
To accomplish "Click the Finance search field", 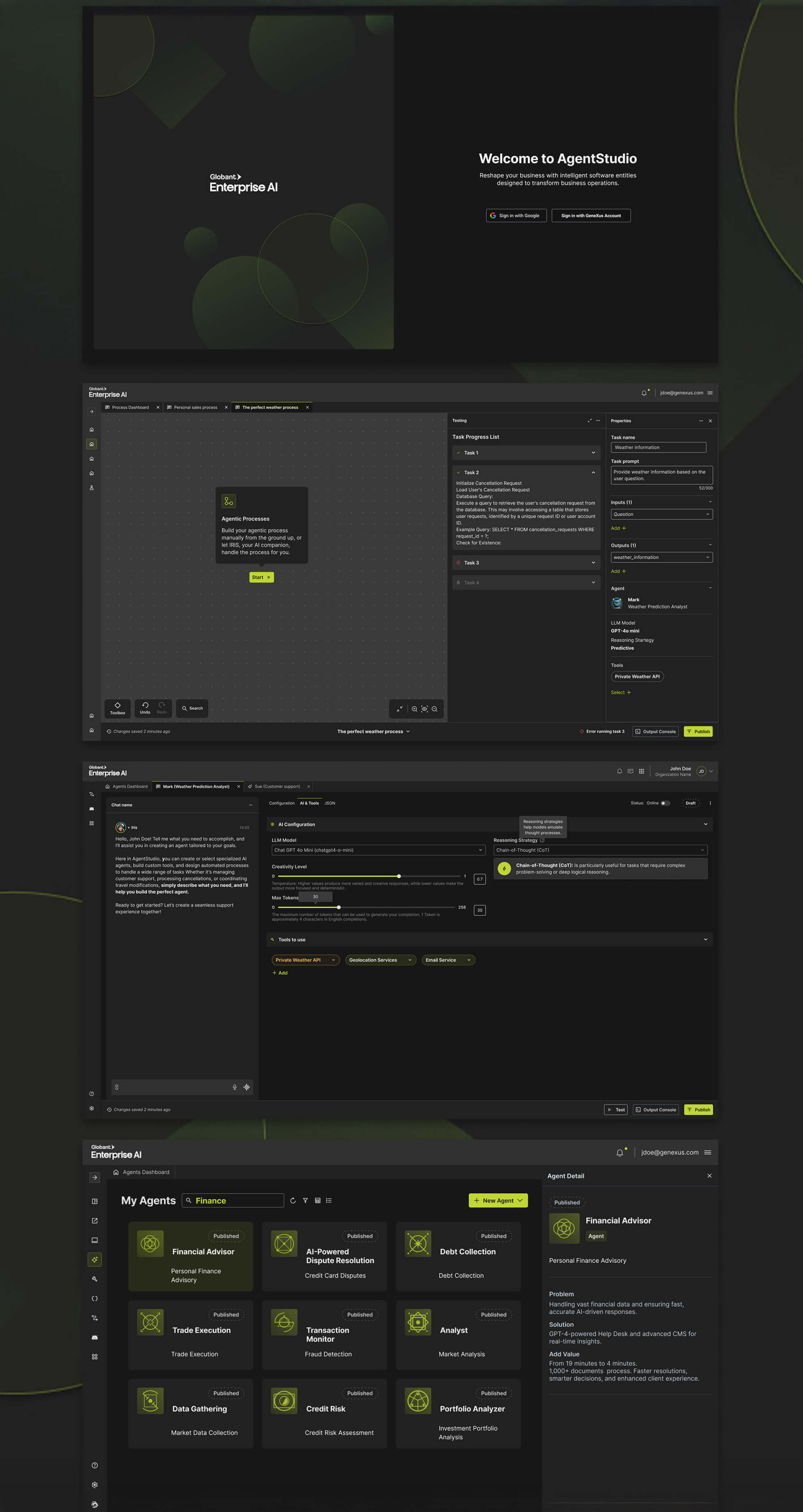I will [233, 1200].
